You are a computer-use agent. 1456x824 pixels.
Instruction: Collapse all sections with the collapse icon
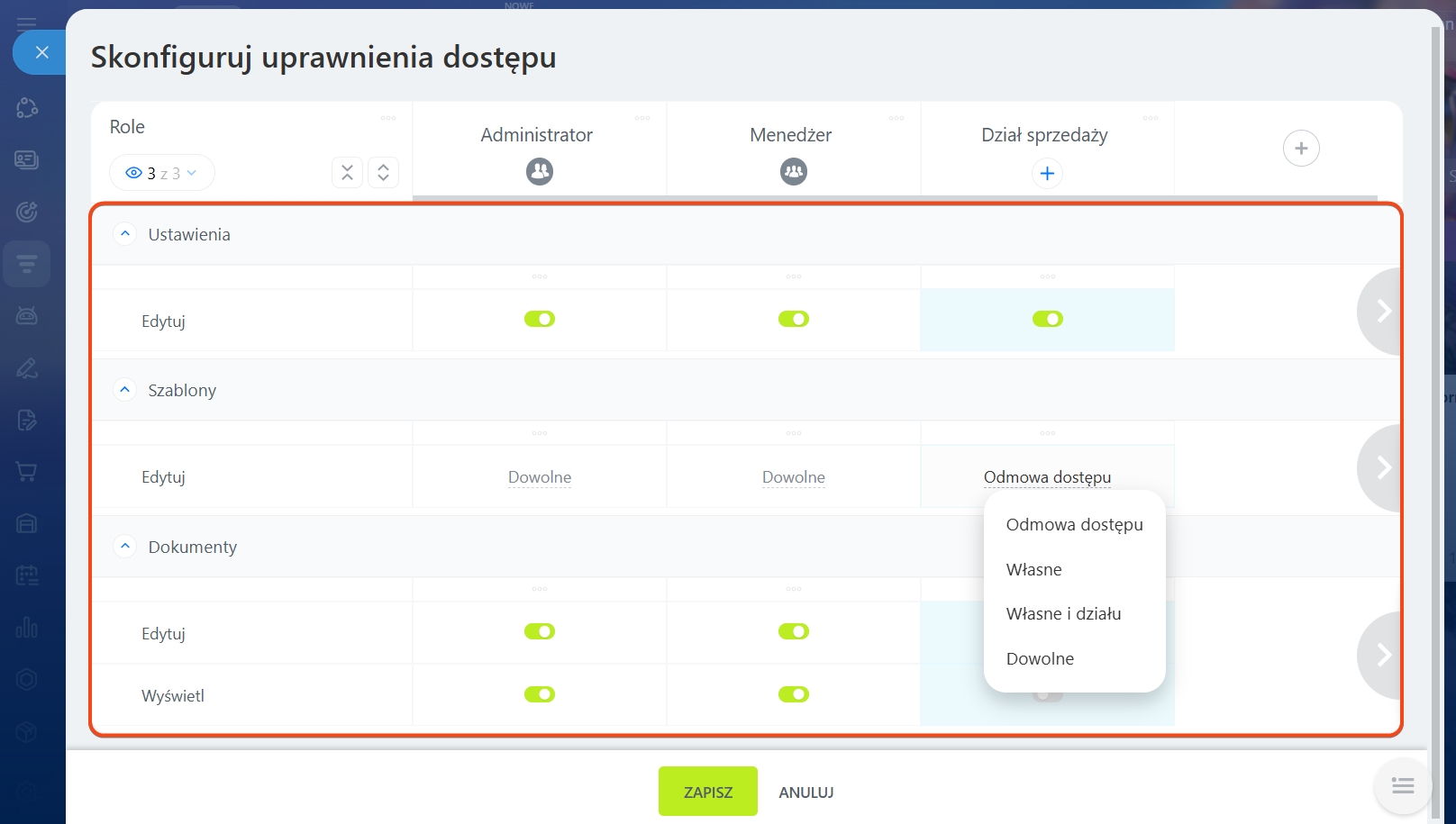tap(347, 172)
